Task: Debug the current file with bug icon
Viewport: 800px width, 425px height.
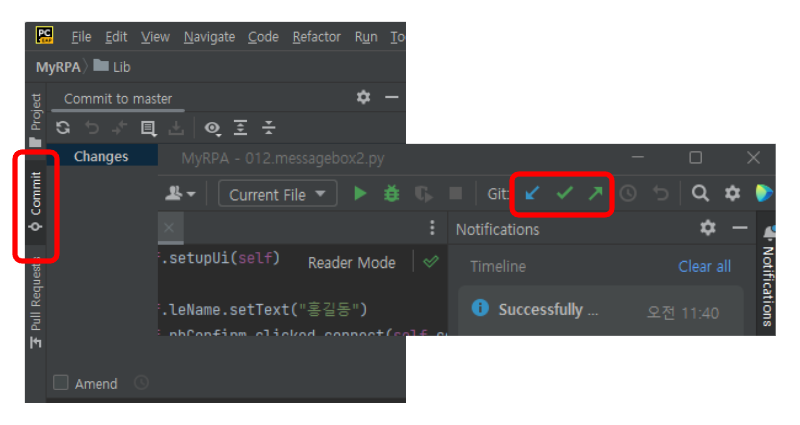Action: (391, 193)
